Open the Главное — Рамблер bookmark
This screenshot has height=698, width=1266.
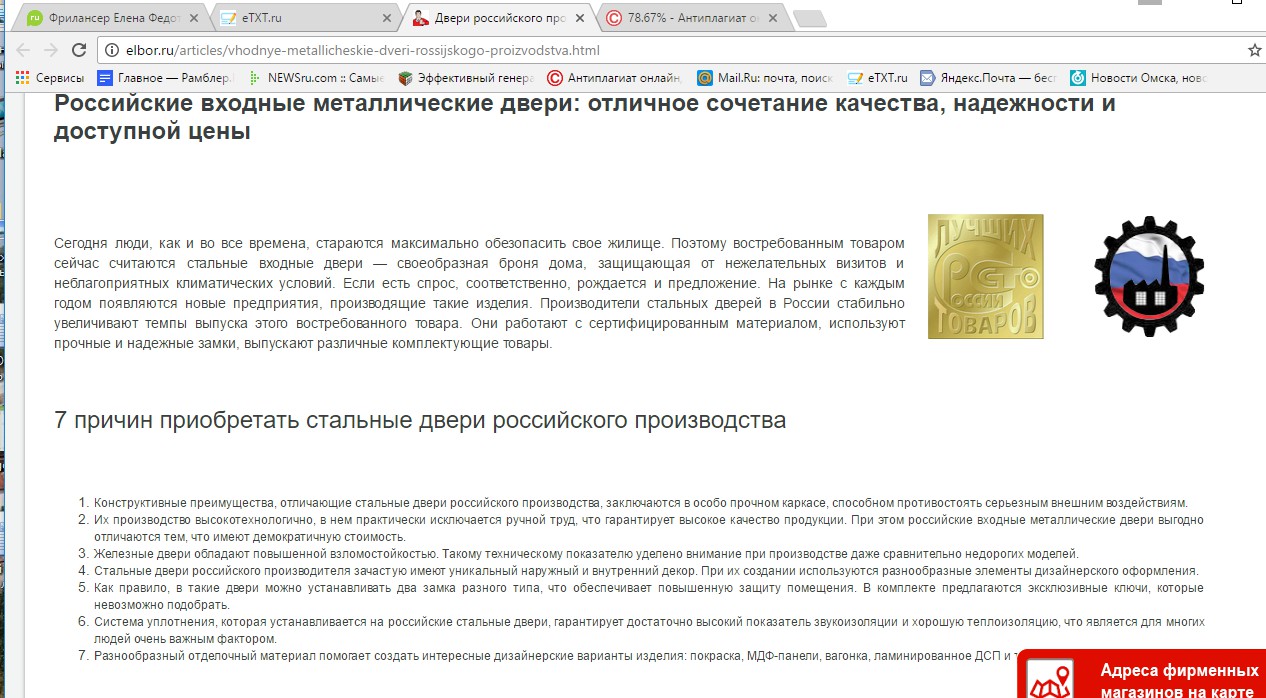click(166, 78)
